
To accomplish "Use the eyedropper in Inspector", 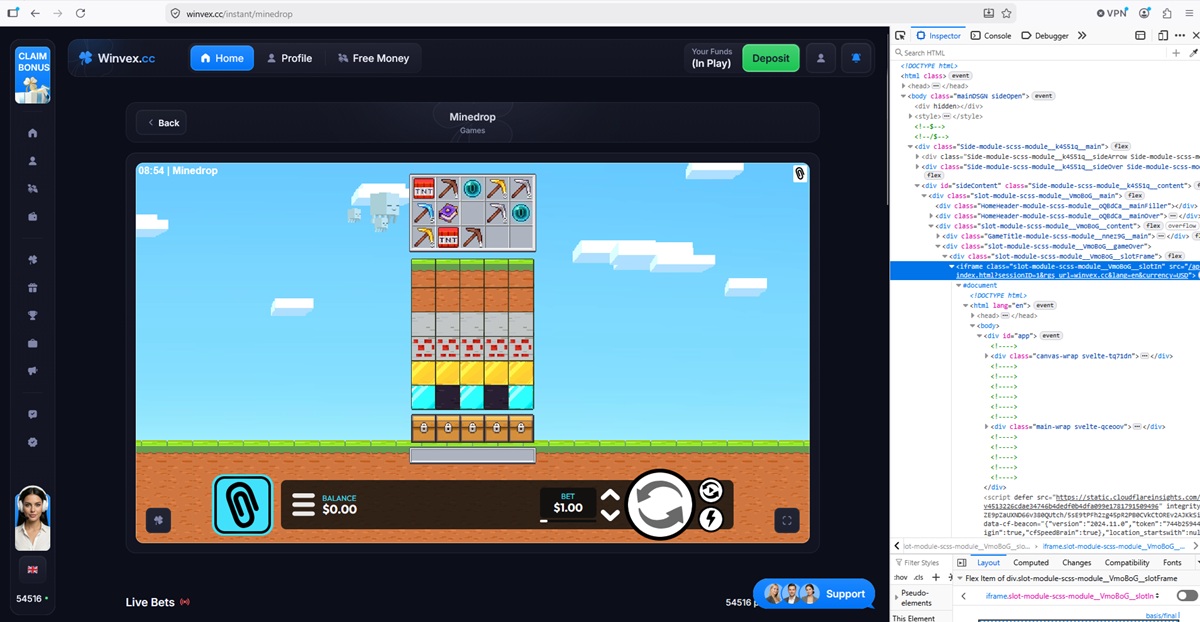I will click(1192, 52).
